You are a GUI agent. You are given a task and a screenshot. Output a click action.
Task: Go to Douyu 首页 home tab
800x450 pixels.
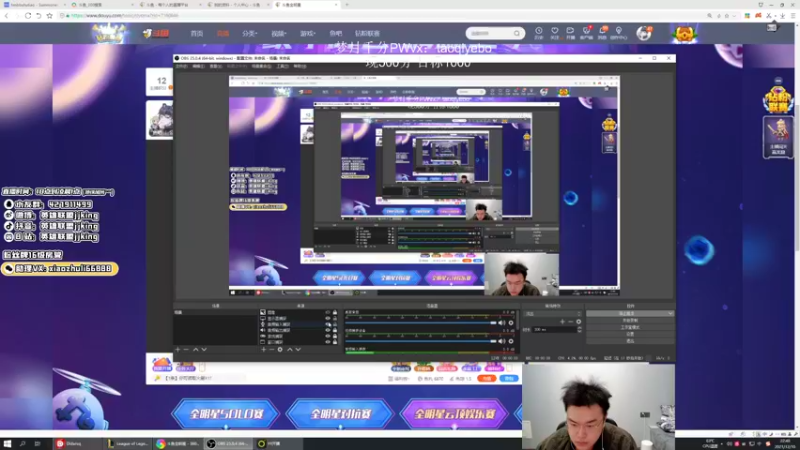click(197, 33)
